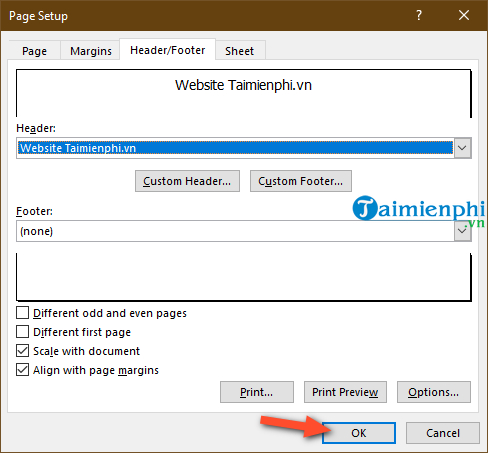488x453 pixels.
Task: Uncheck Scale with document
Action: (x=22, y=351)
